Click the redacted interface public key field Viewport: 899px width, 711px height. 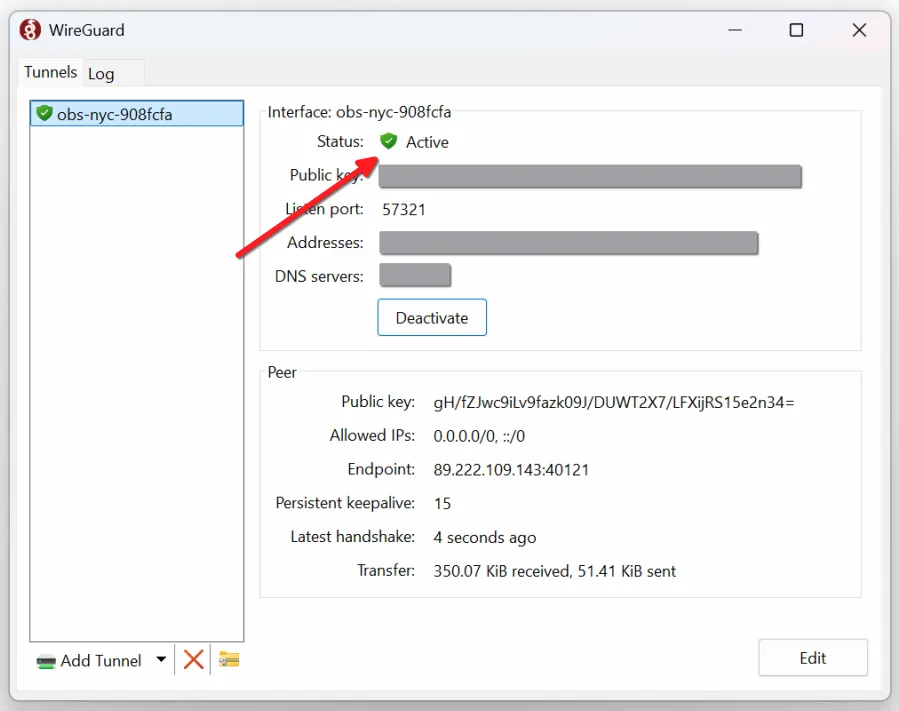click(x=590, y=177)
